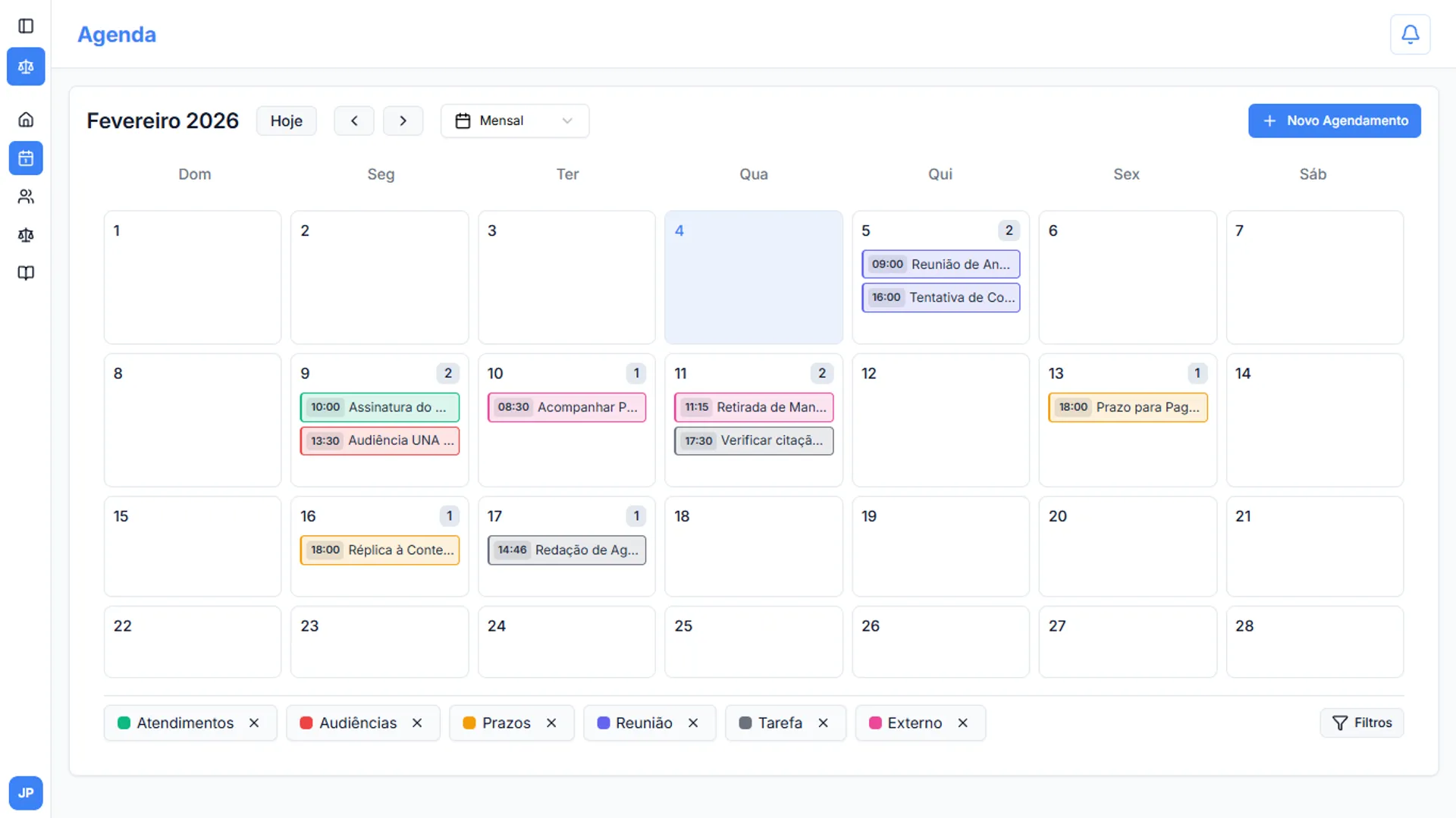This screenshot has width=1456, height=818.
Task: Dismiss the Tarefa filter chip
Action: click(x=825, y=722)
